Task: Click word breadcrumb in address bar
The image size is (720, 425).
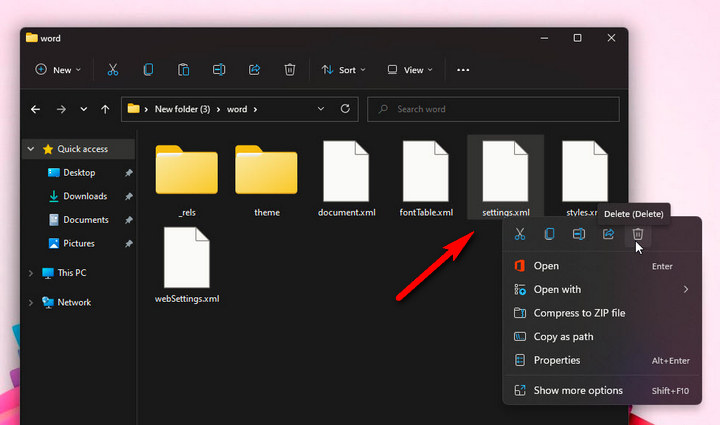Action: [237, 109]
